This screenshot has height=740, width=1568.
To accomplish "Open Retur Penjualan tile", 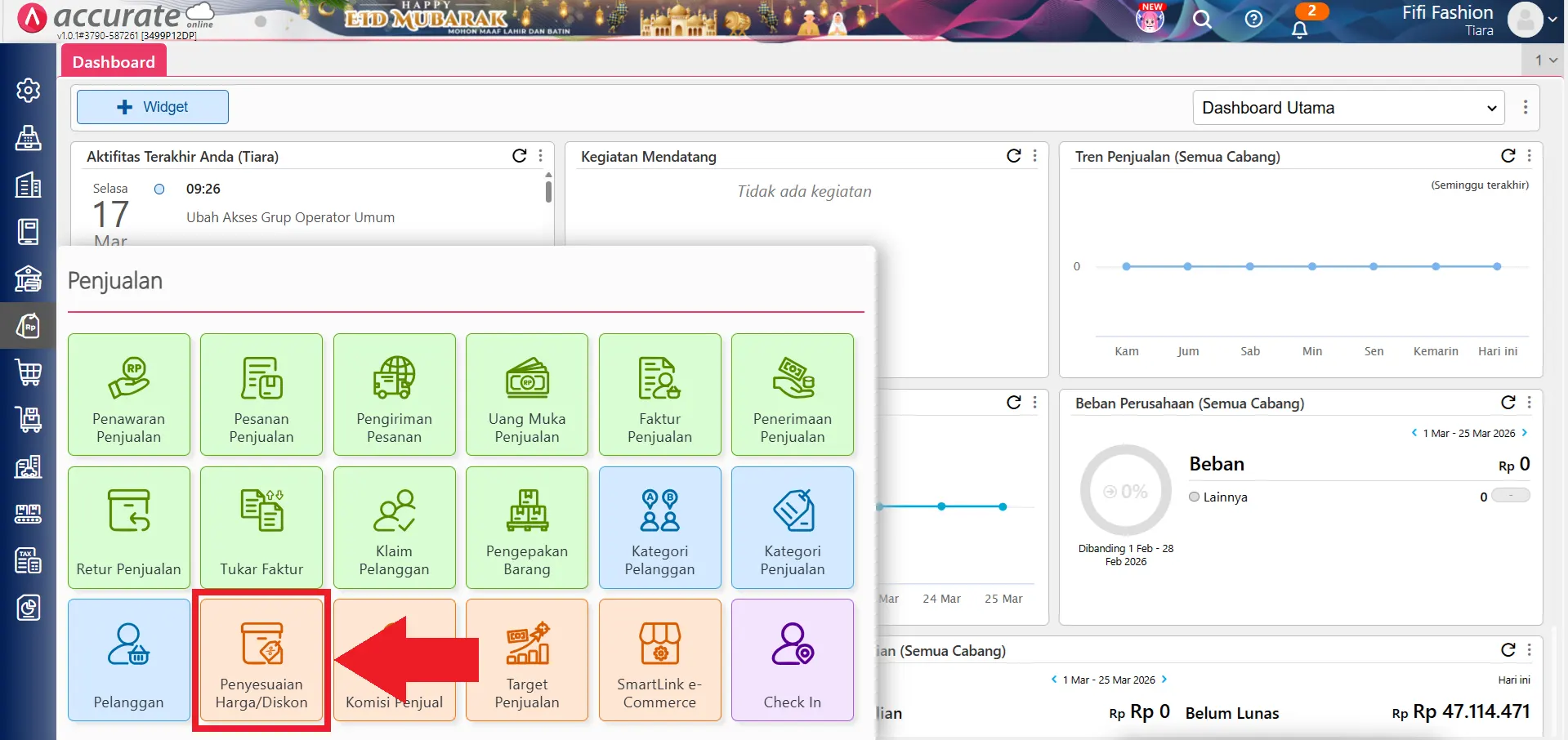I will coord(129,528).
